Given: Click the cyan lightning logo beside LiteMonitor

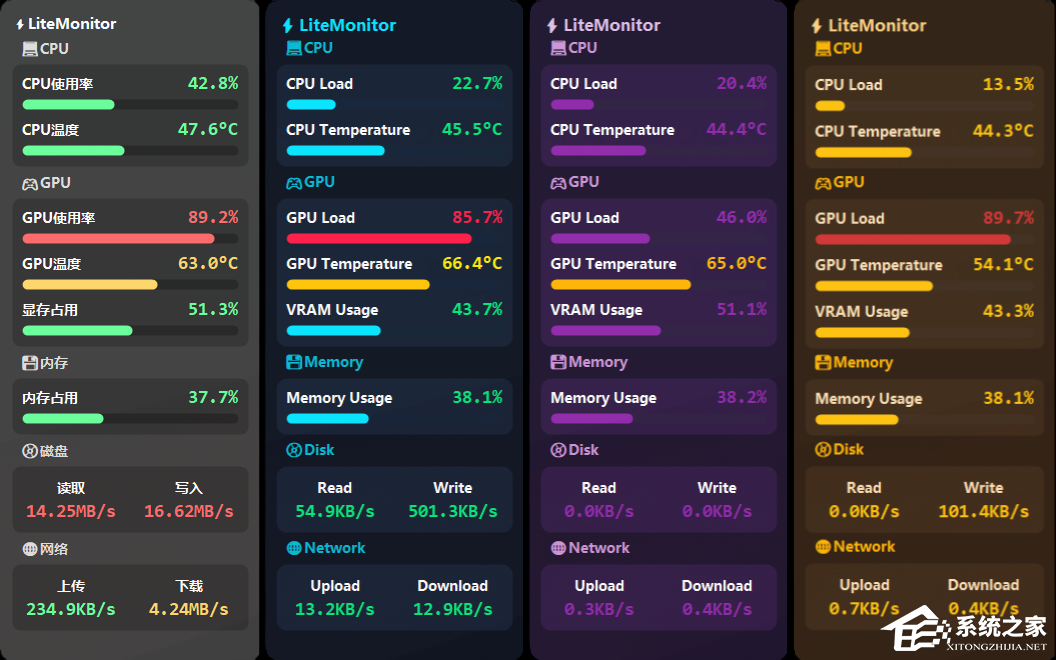Looking at the screenshot, I should (x=288, y=26).
